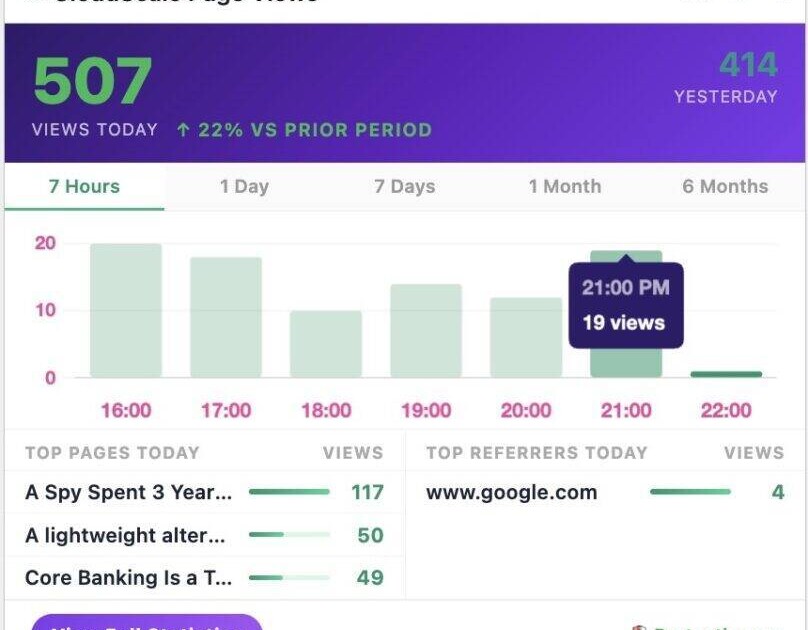Click the green up arrow beside 22%
The width and height of the screenshot is (808, 630).
[183, 130]
